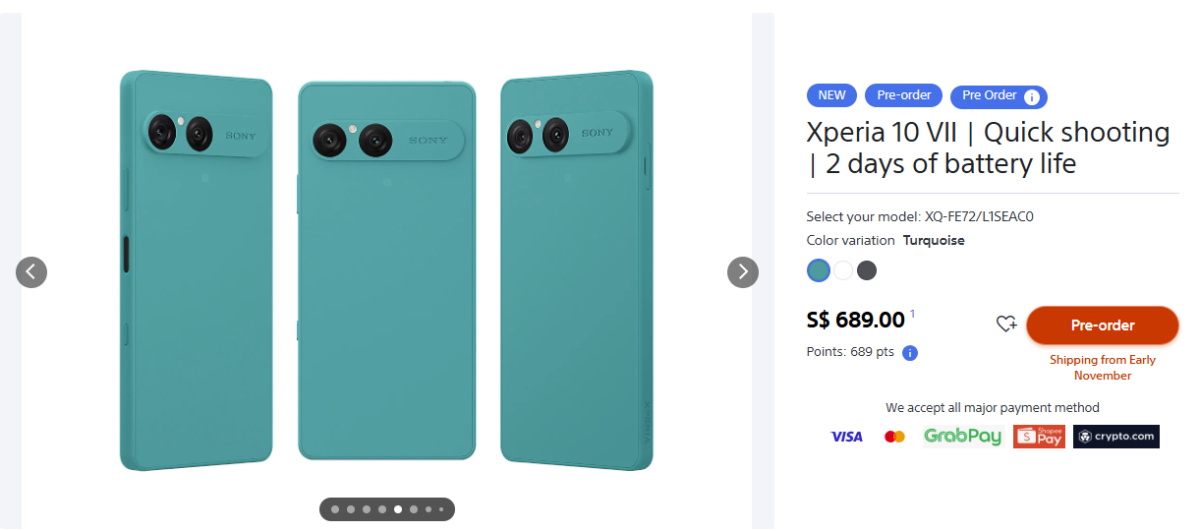Show the previous product image
1200x531 pixels.
(x=31, y=272)
